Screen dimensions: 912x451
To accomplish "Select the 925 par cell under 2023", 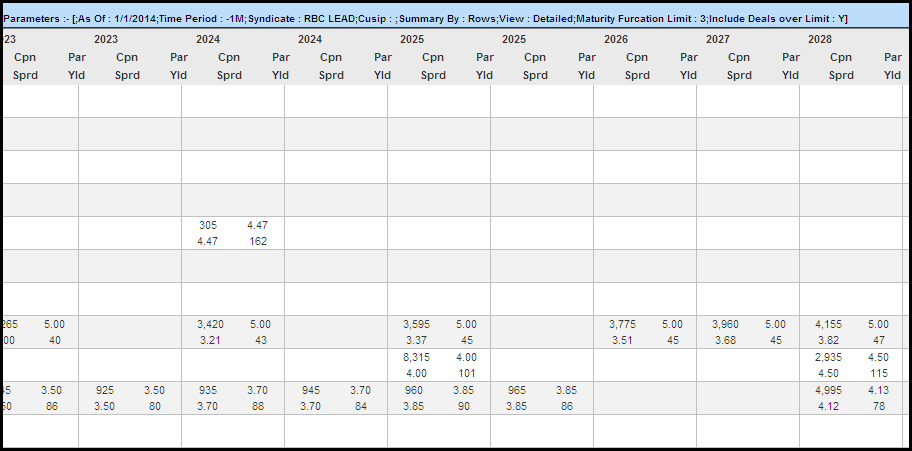I will click(x=105, y=390).
